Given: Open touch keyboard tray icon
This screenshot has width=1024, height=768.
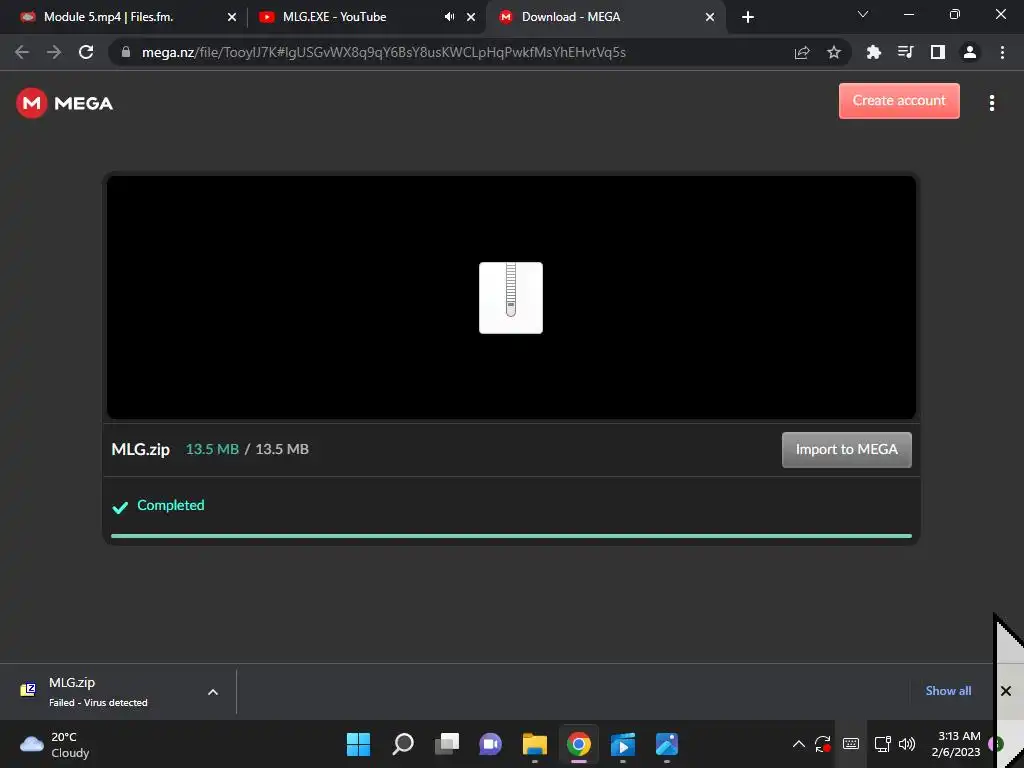Looking at the screenshot, I should point(851,744).
